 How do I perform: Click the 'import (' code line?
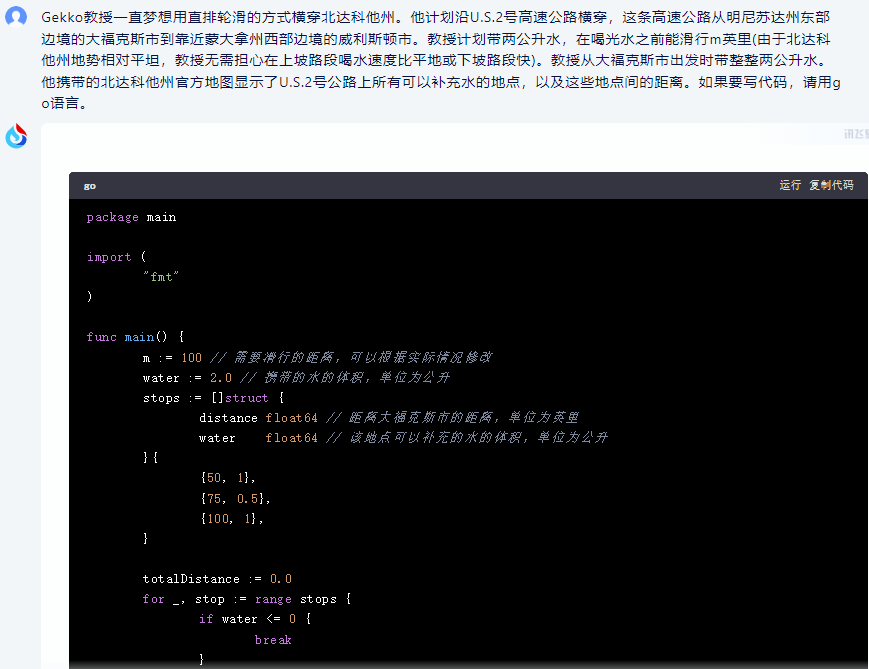(116, 257)
